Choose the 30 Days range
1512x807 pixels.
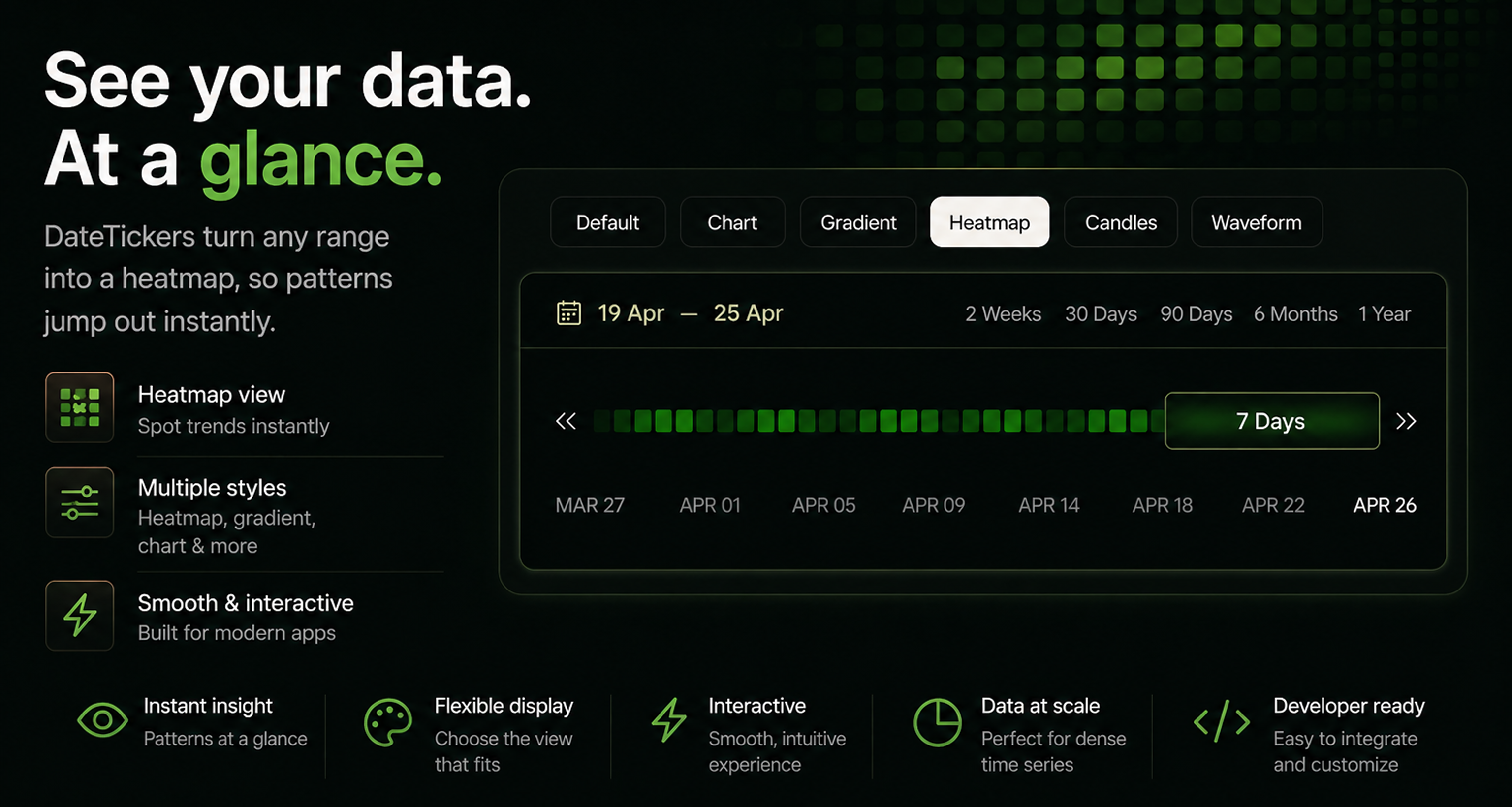[1101, 314]
